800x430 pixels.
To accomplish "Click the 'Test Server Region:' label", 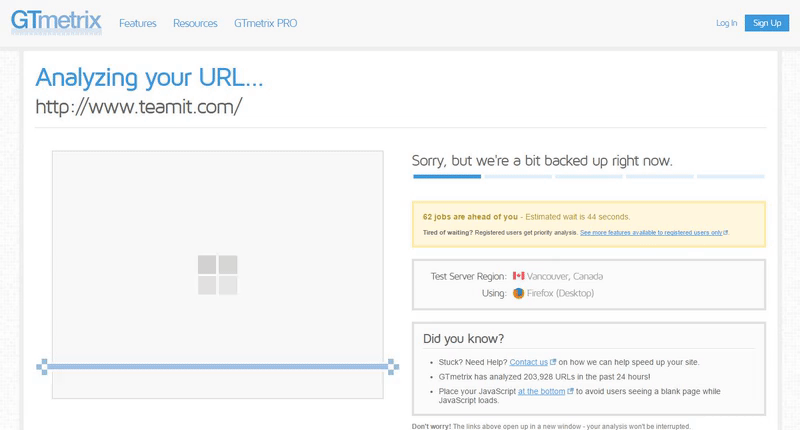I will [x=468, y=276].
